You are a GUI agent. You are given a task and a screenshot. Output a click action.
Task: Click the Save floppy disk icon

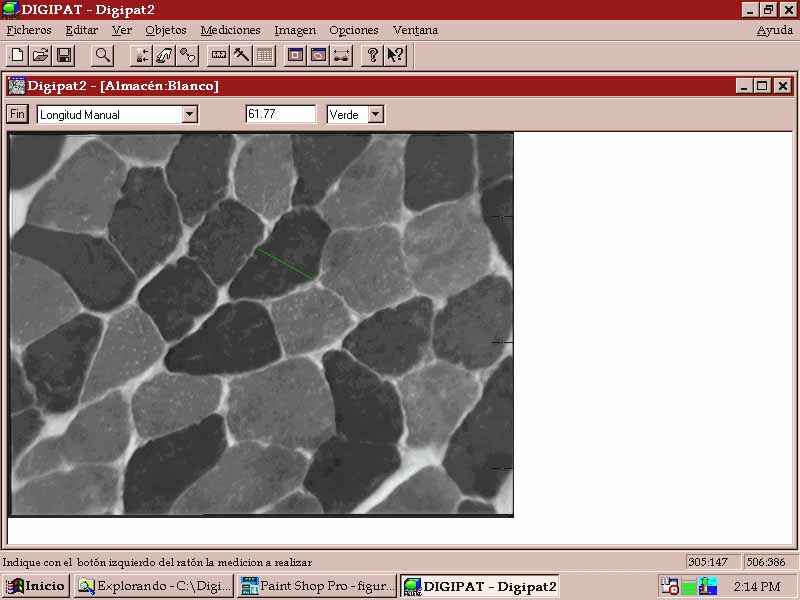(x=63, y=55)
